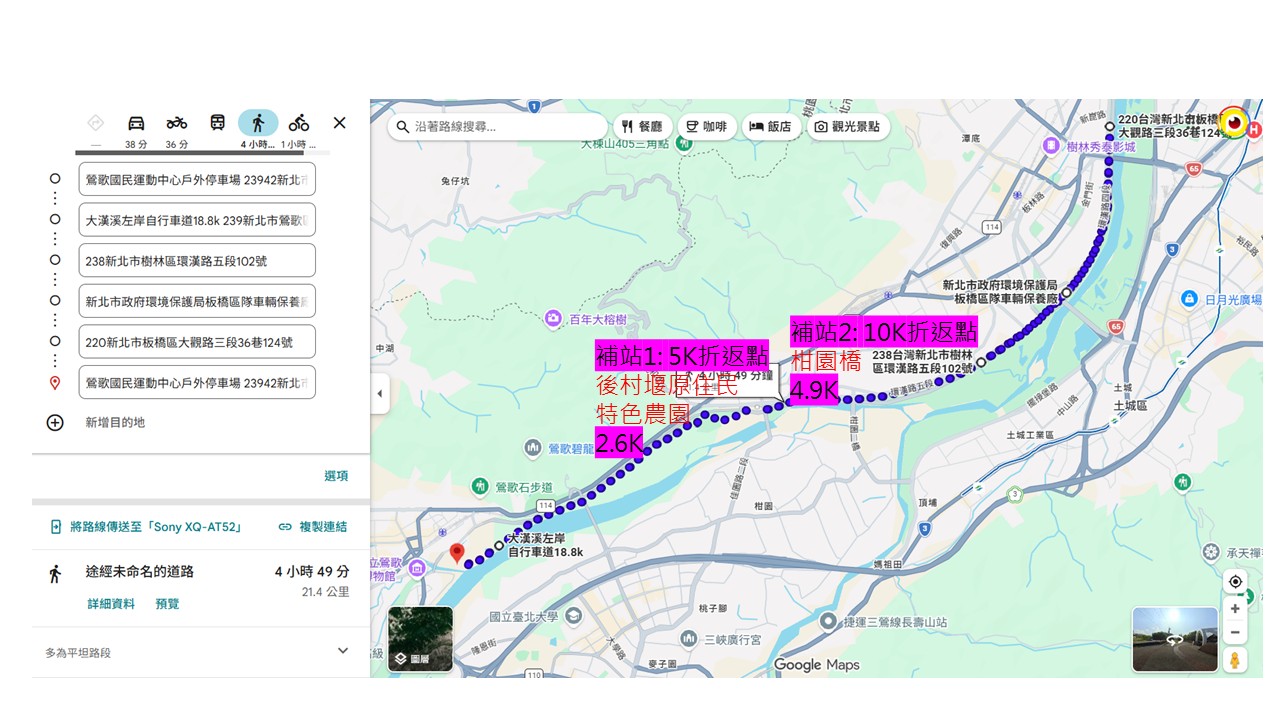Click the my location target icon
1280x720 pixels.
1235,582
